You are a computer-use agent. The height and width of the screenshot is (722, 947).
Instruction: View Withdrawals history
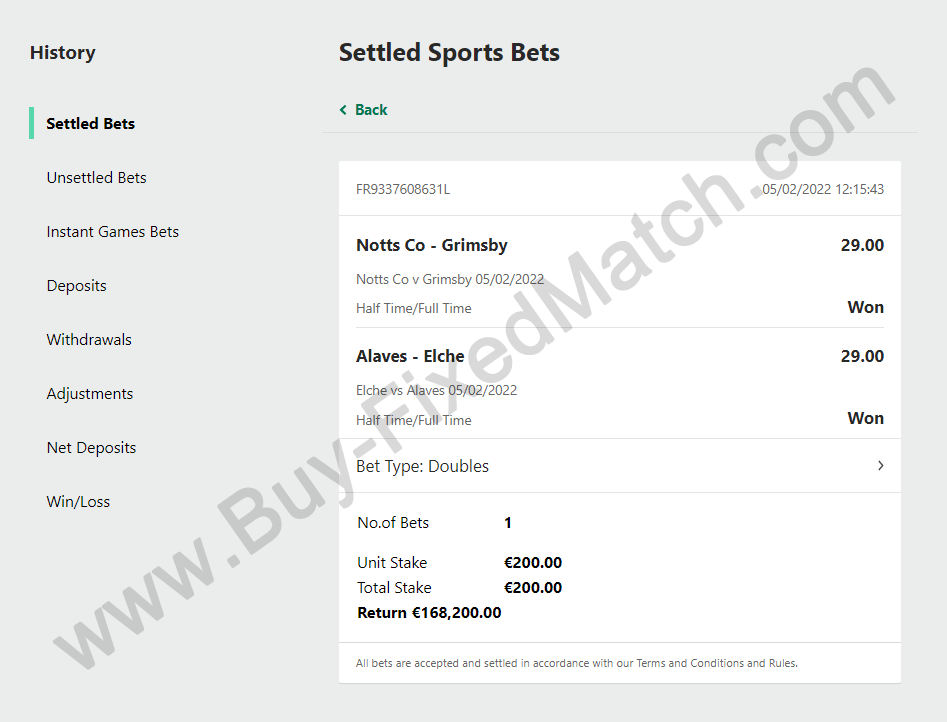[89, 340]
